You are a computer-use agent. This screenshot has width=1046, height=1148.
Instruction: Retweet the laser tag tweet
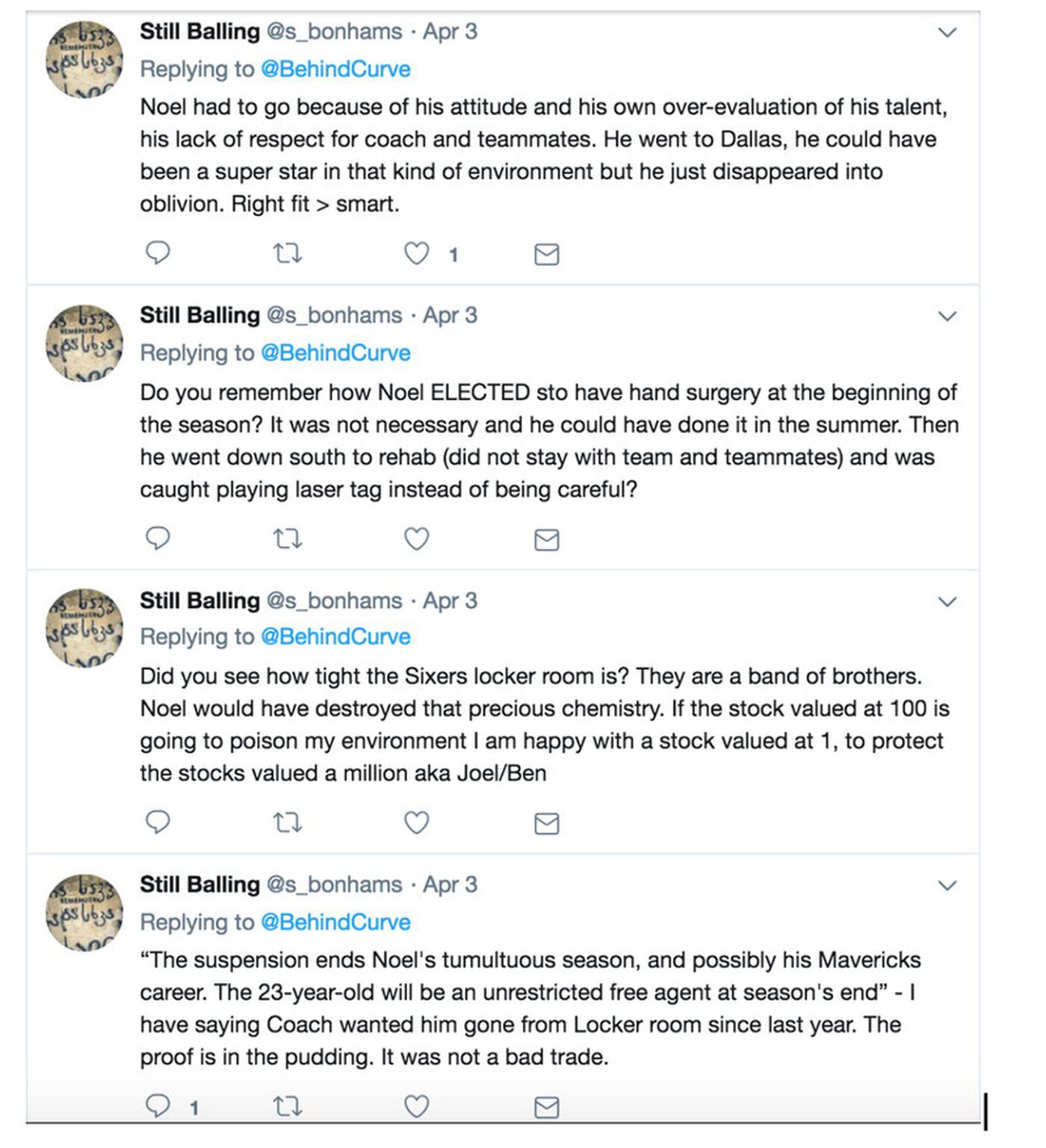(x=287, y=539)
